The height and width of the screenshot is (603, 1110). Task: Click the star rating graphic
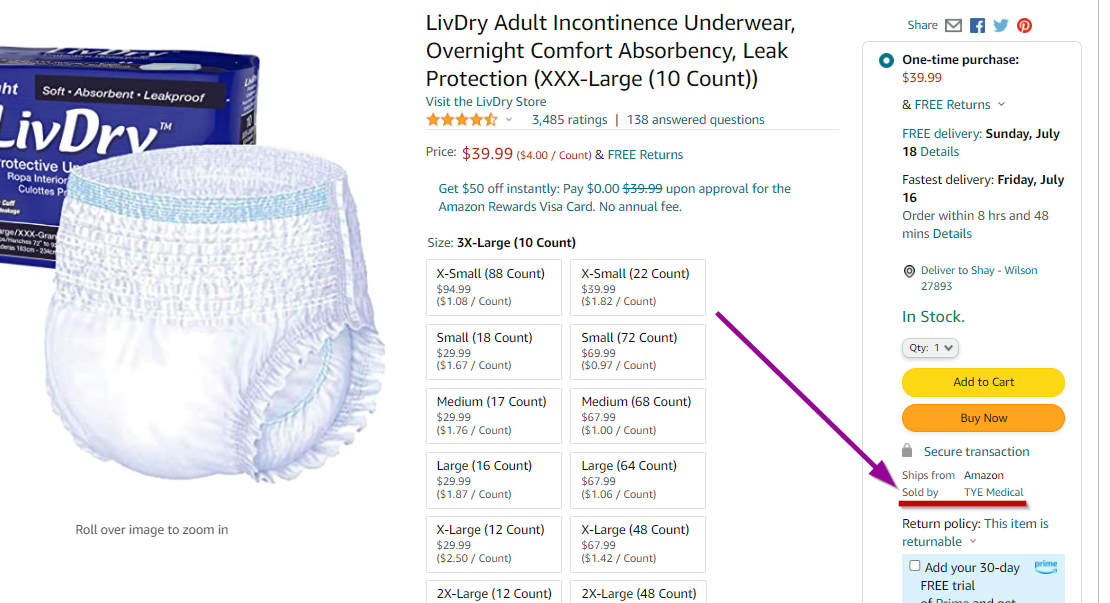pyautogui.click(x=461, y=120)
